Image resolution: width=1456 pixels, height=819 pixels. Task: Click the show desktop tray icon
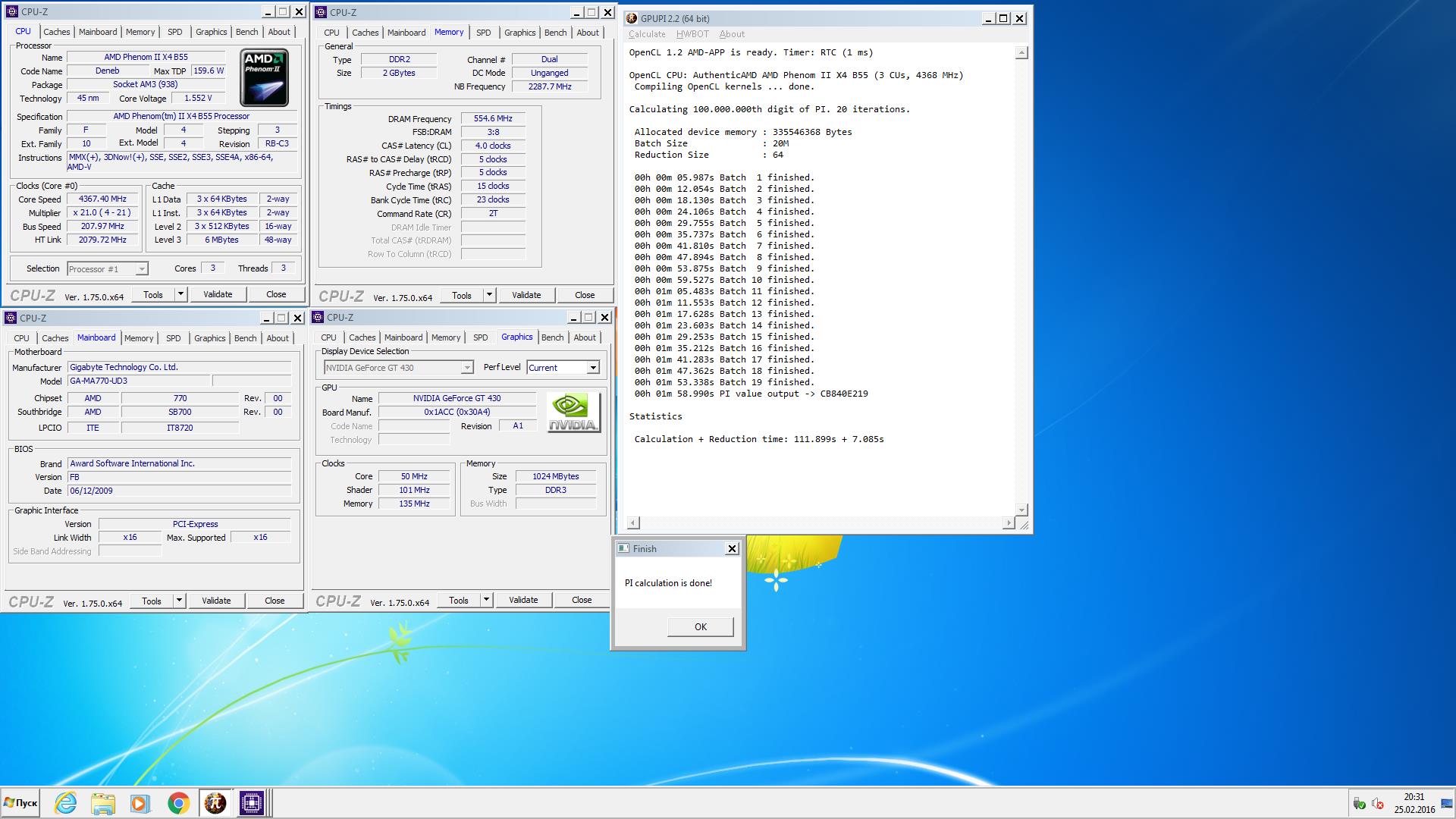[x=1447, y=804]
